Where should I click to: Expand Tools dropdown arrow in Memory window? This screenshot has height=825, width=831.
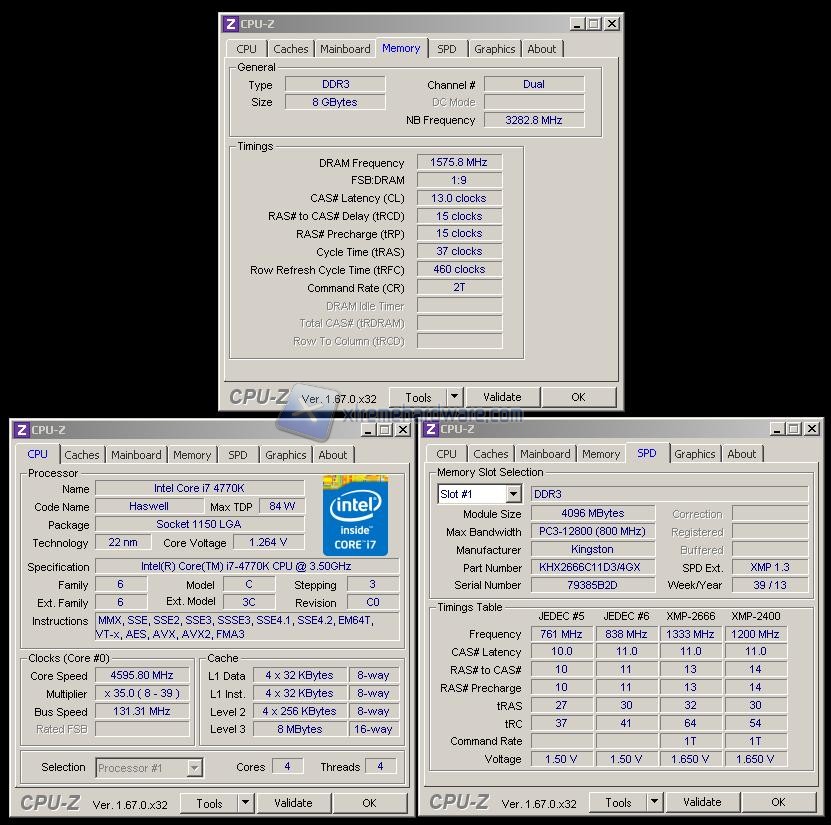[454, 397]
